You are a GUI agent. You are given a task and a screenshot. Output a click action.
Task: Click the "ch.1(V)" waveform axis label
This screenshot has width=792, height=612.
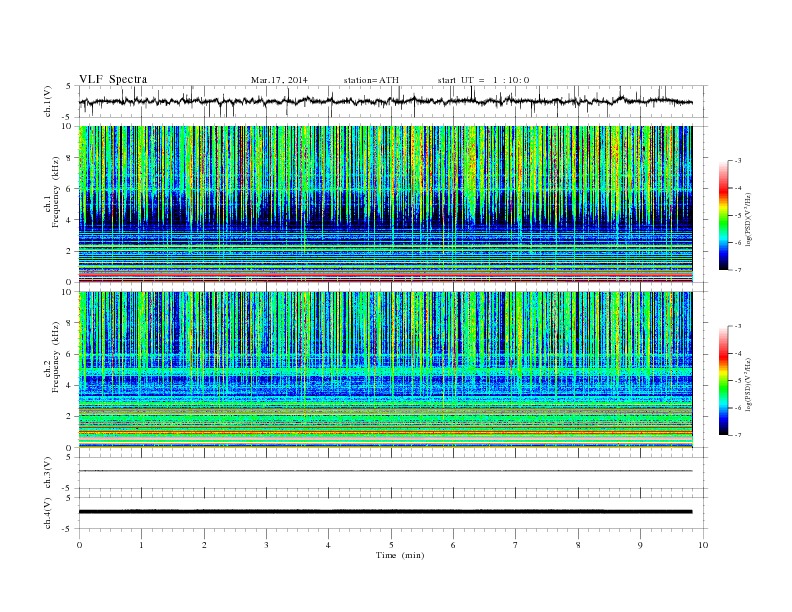point(48,101)
